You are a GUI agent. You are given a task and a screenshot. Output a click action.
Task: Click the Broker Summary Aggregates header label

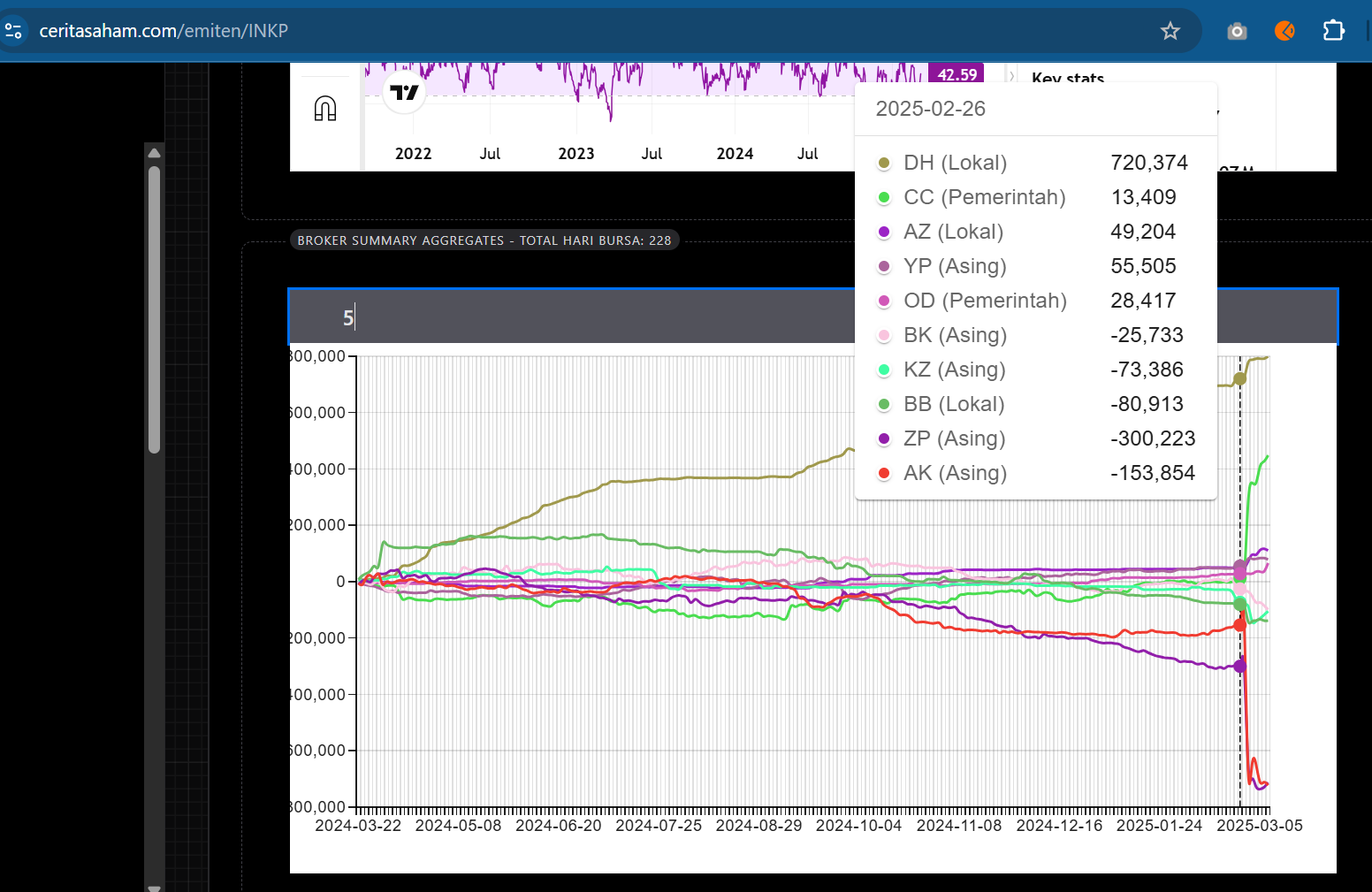tap(484, 240)
